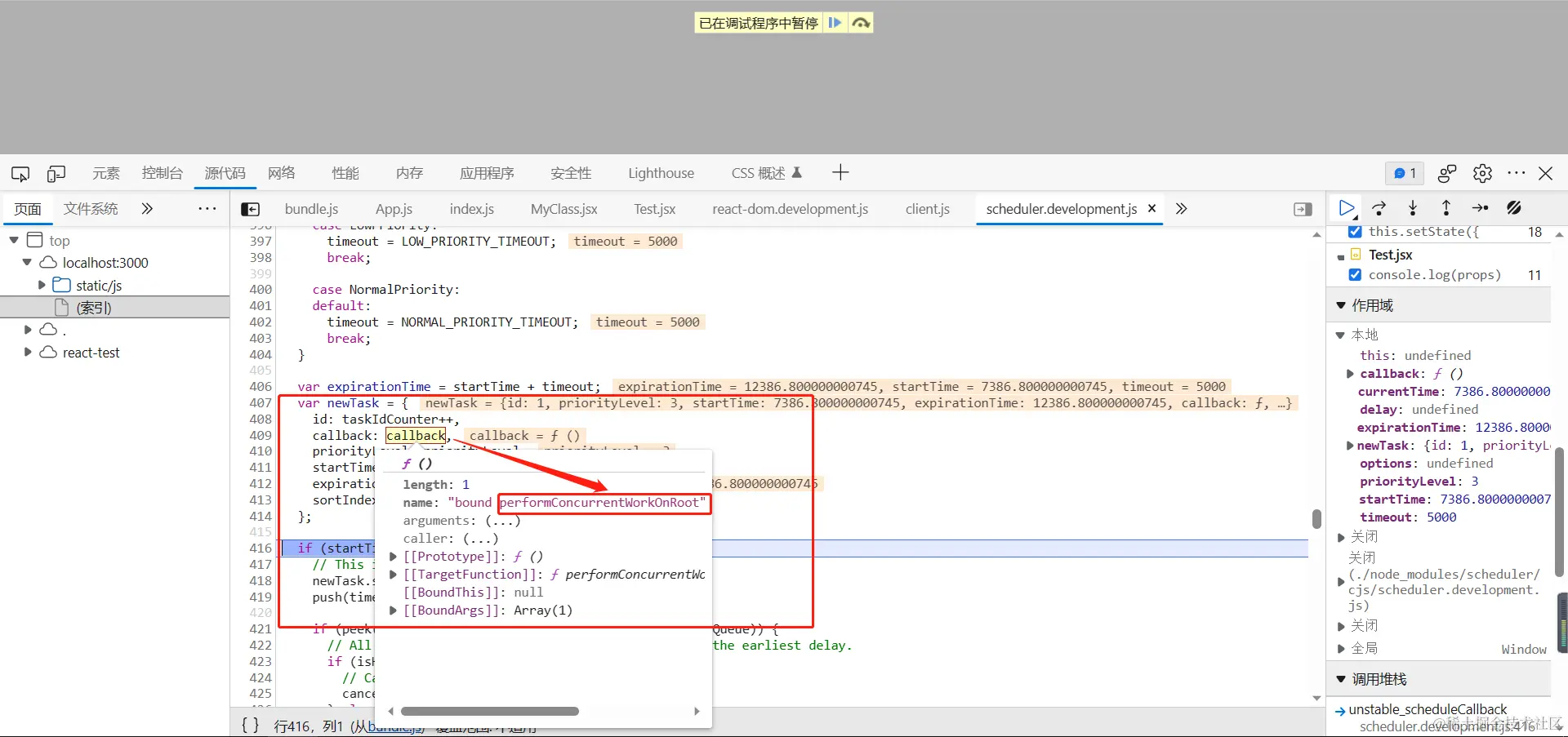Expand [[TargetFunction]] in the hover popup
Viewport: 1568px width, 737px height.
tap(393, 575)
